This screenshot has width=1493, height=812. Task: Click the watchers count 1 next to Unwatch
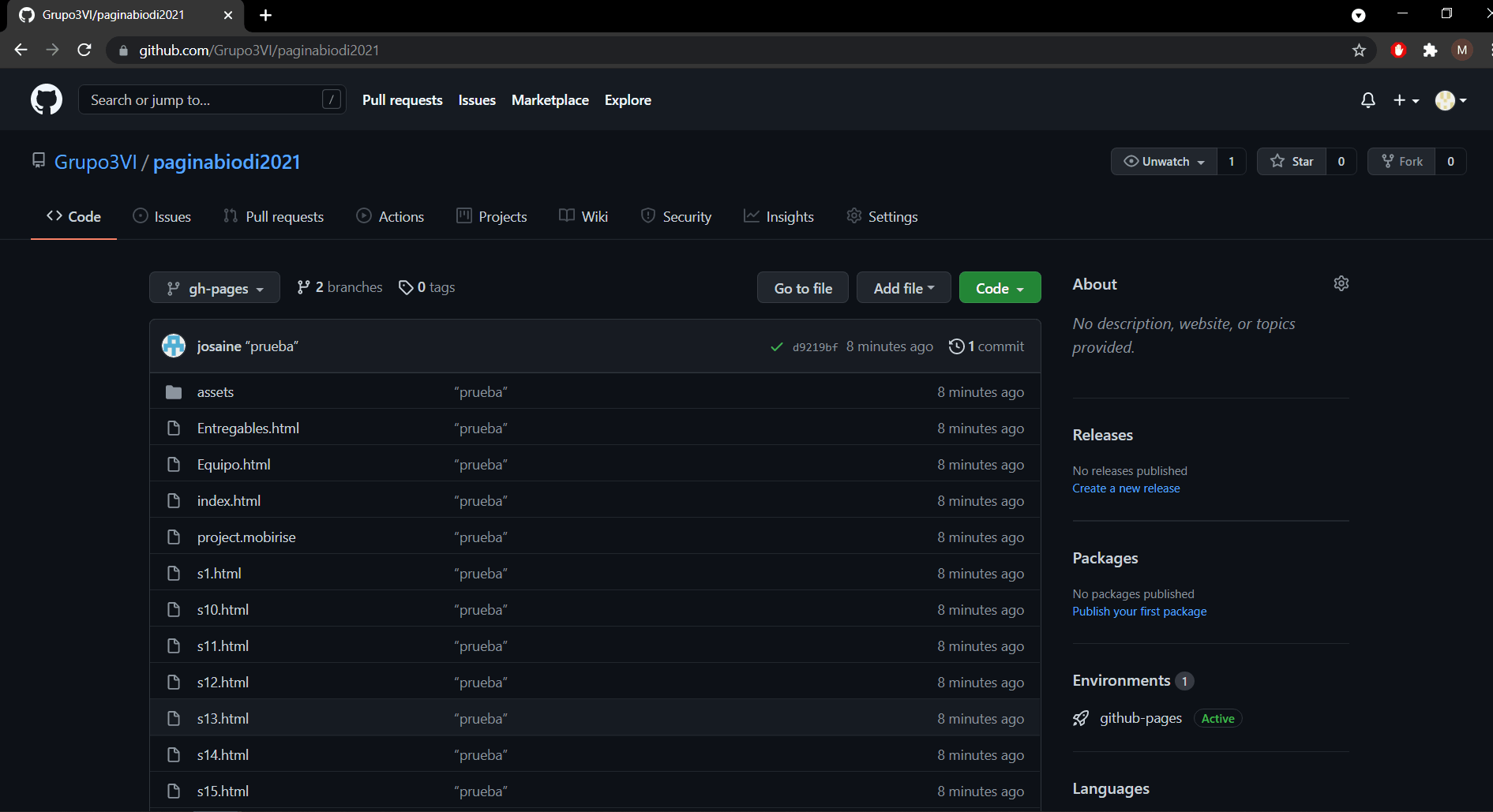(x=1232, y=161)
